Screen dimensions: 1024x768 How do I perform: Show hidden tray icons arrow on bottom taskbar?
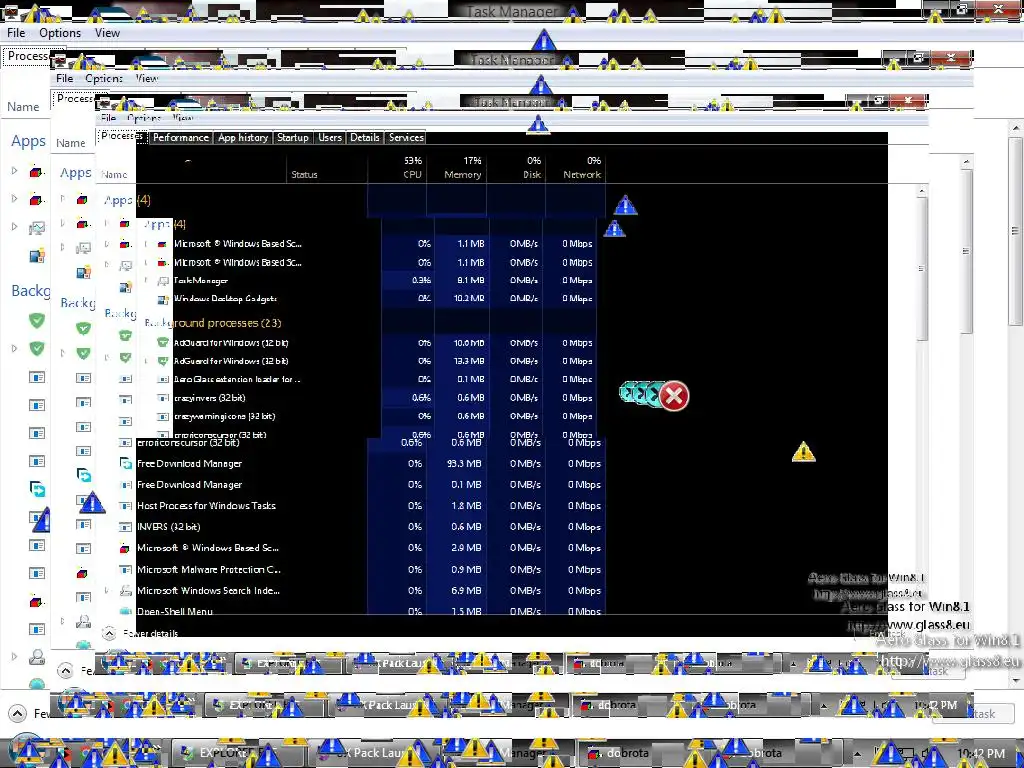857,753
